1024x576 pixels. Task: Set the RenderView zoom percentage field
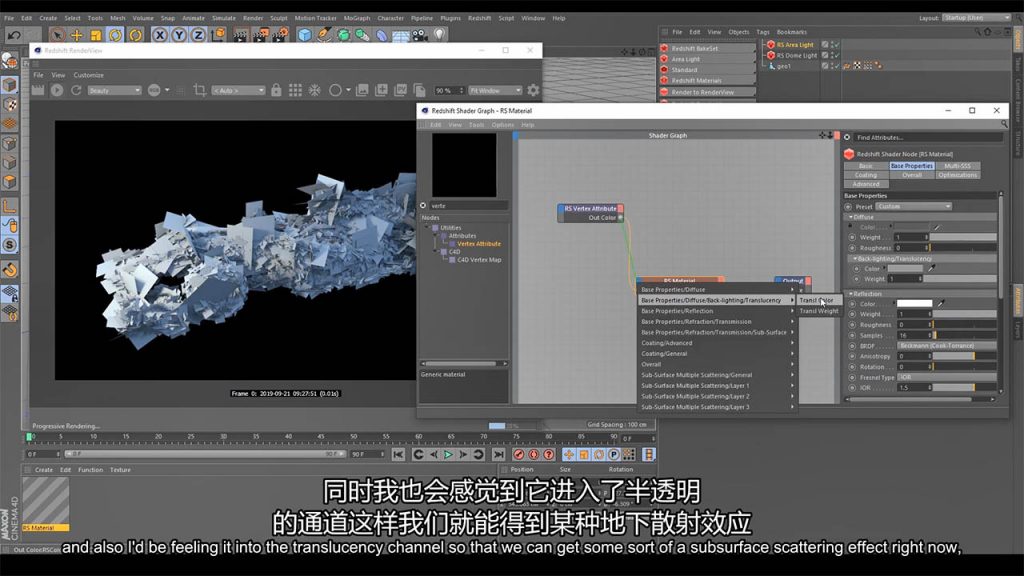point(449,90)
